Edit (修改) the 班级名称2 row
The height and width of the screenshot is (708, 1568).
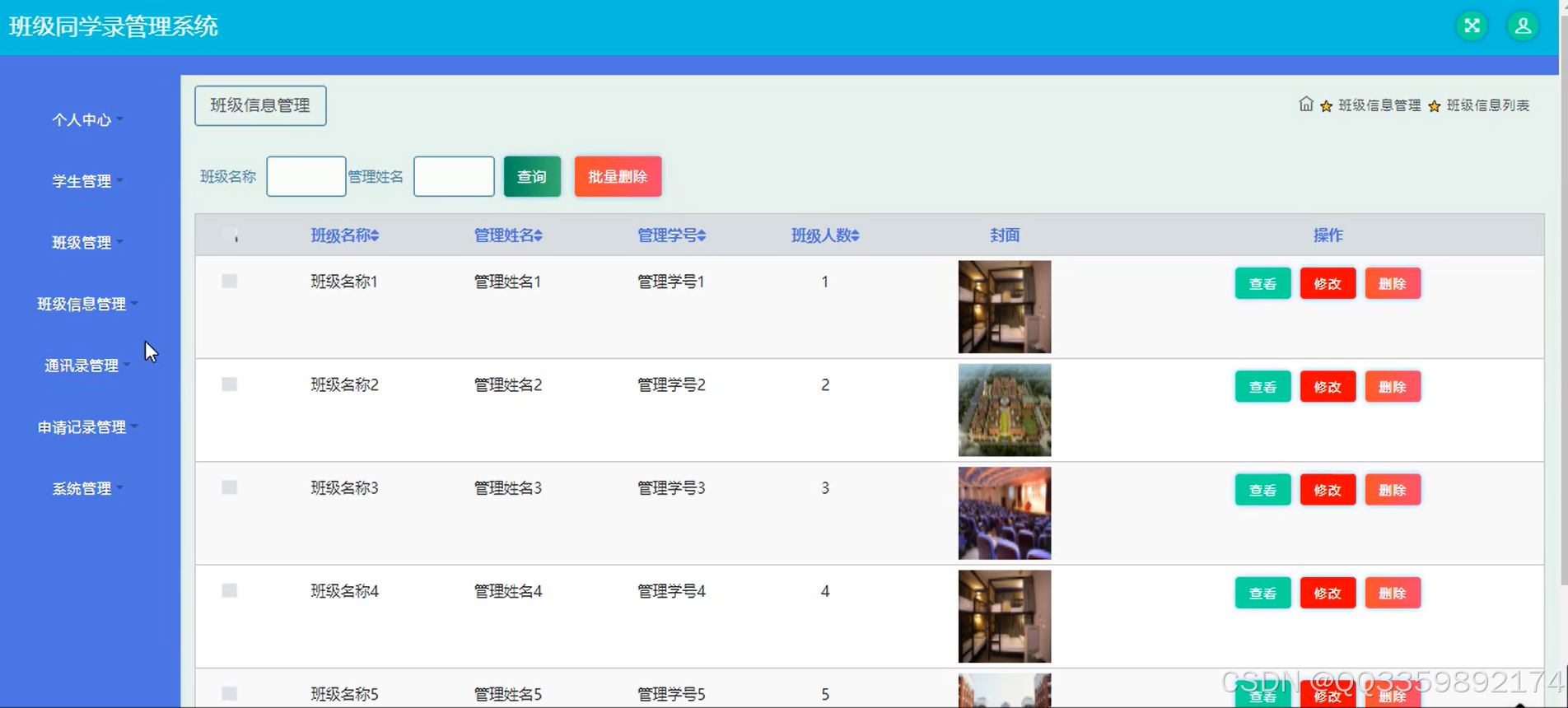point(1328,386)
